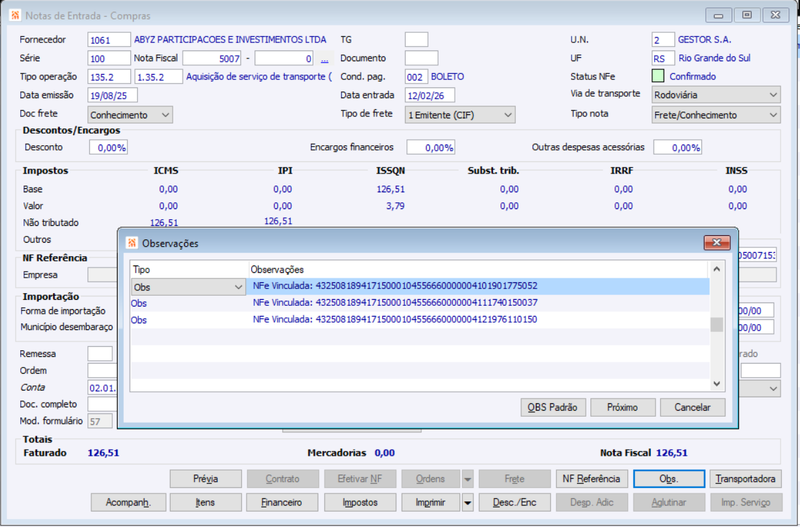800x527 pixels.
Task: Click the Próximo button
Action: (x=622, y=408)
